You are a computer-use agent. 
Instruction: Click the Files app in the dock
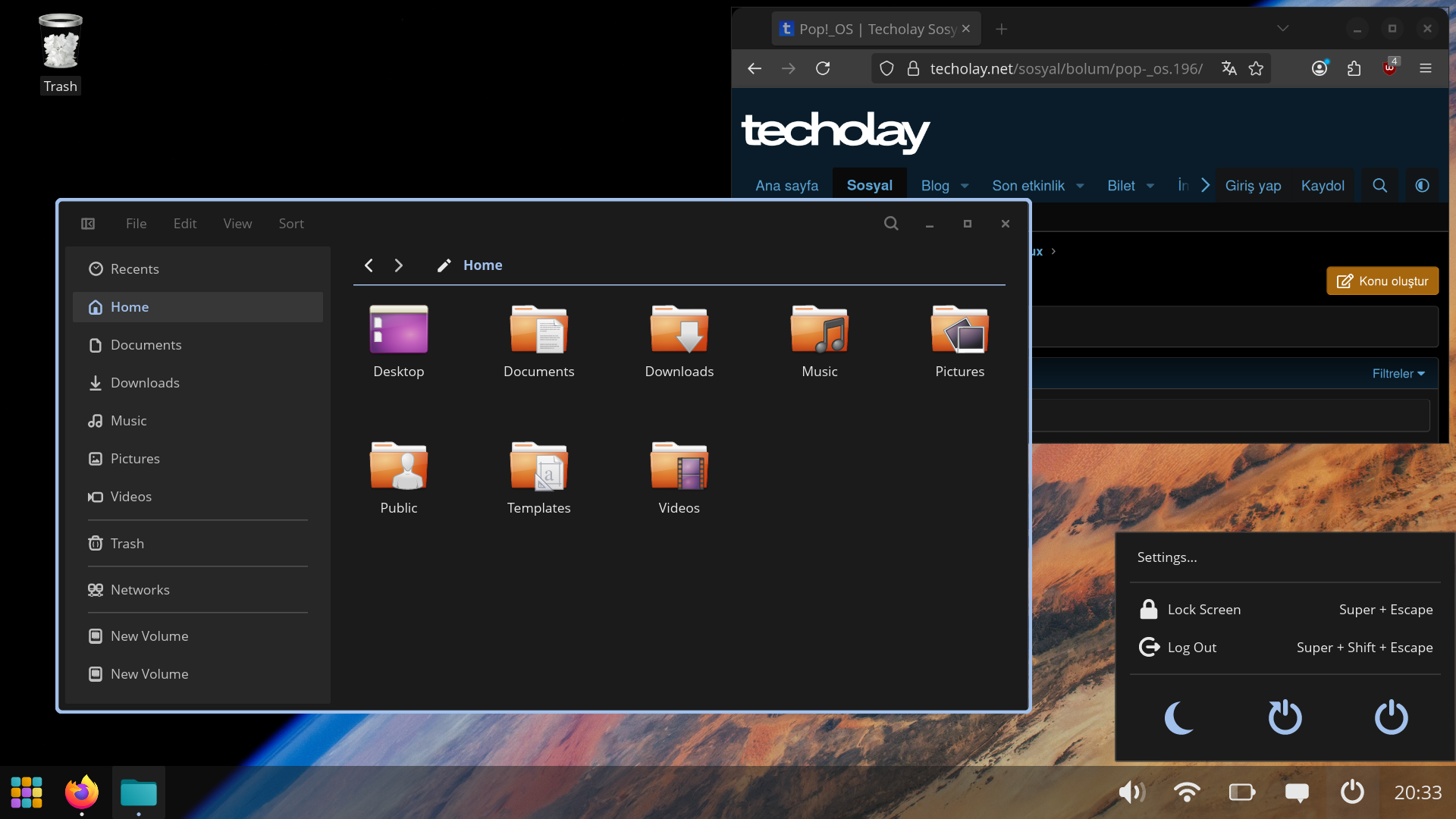point(139,792)
